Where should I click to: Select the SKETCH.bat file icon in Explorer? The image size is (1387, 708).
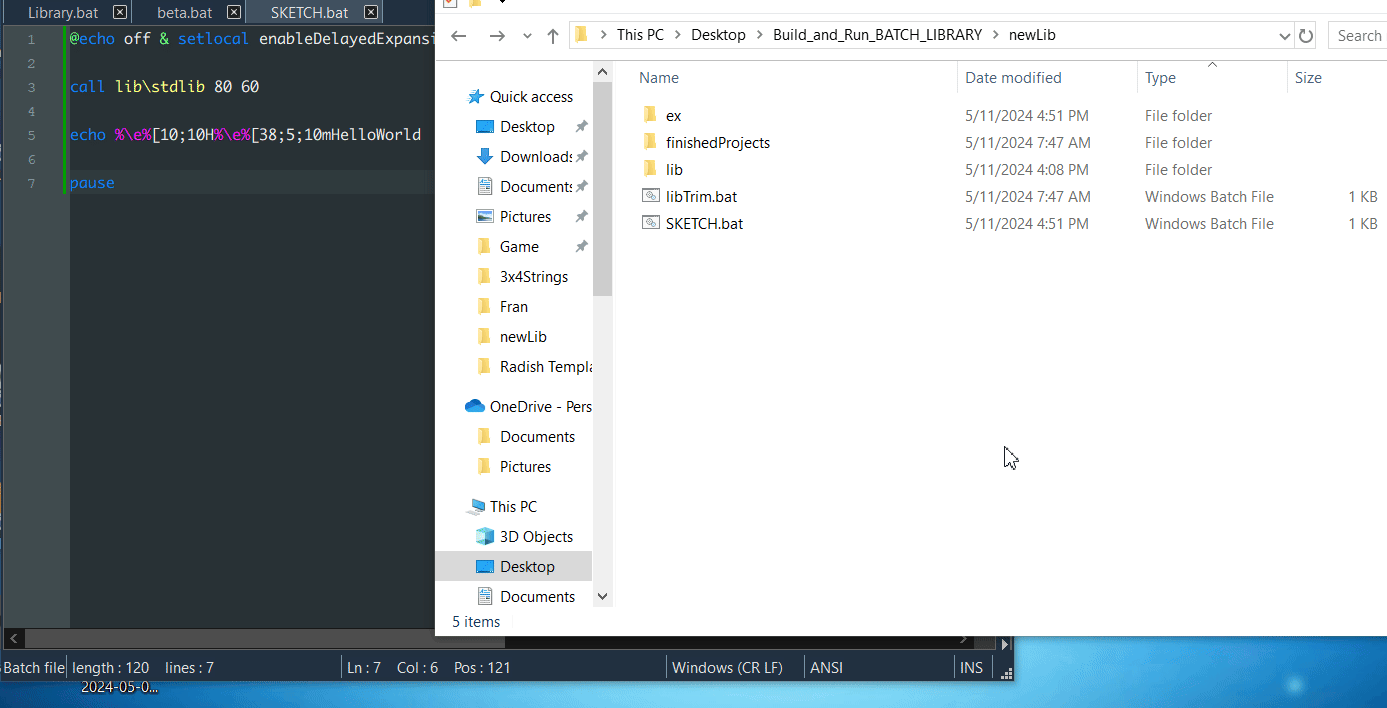pos(650,223)
